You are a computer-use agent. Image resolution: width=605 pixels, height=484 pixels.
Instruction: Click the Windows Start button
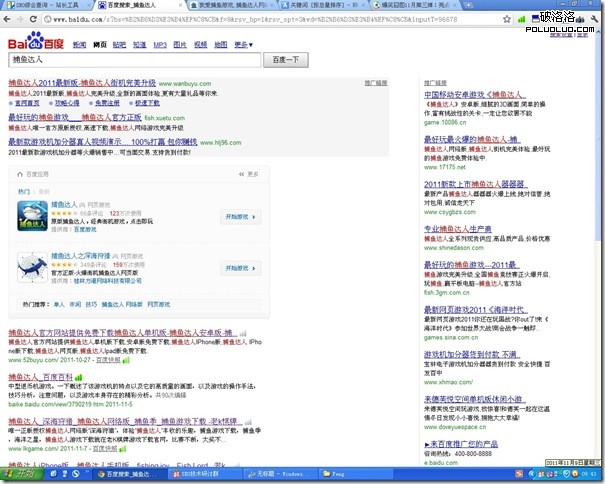tap(25, 474)
